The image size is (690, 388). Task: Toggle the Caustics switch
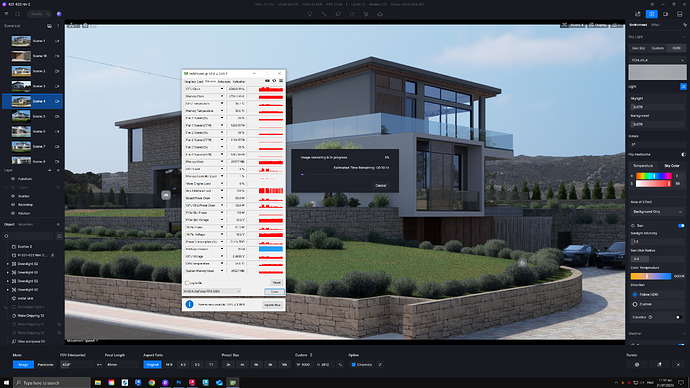(678, 317)
